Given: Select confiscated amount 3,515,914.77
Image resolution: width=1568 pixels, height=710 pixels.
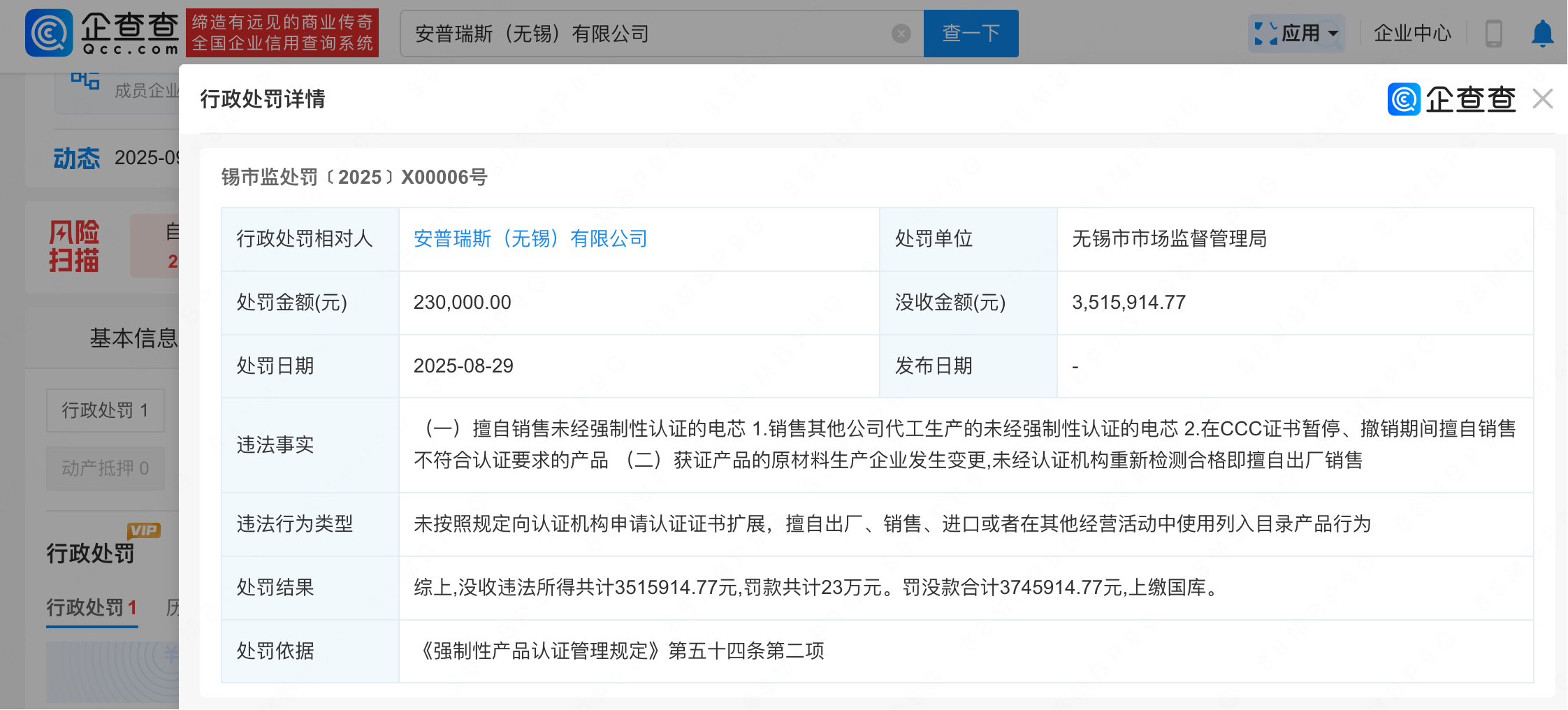Looking at the screenshot, I should pyautogui.click(x=1128, y=303).
